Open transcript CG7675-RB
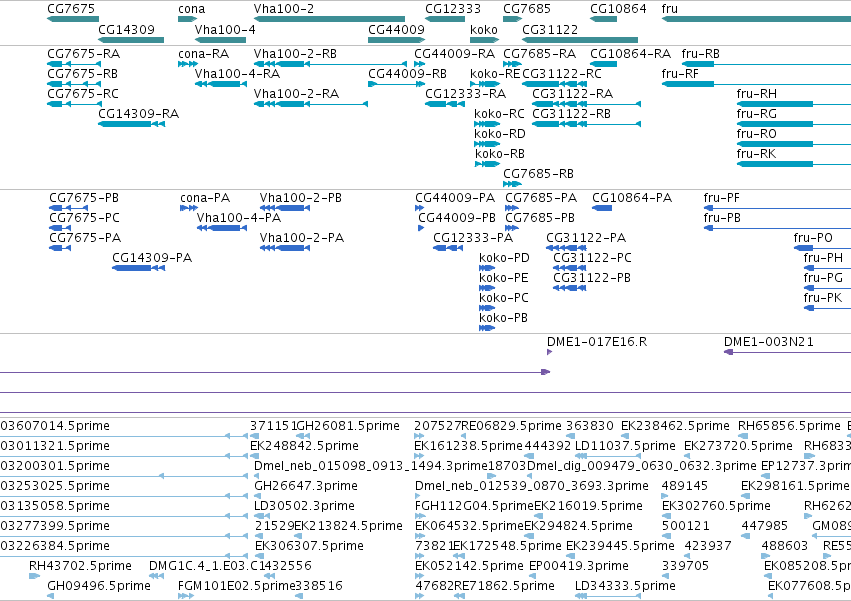 pyautogui.click(x=82, y=74)
